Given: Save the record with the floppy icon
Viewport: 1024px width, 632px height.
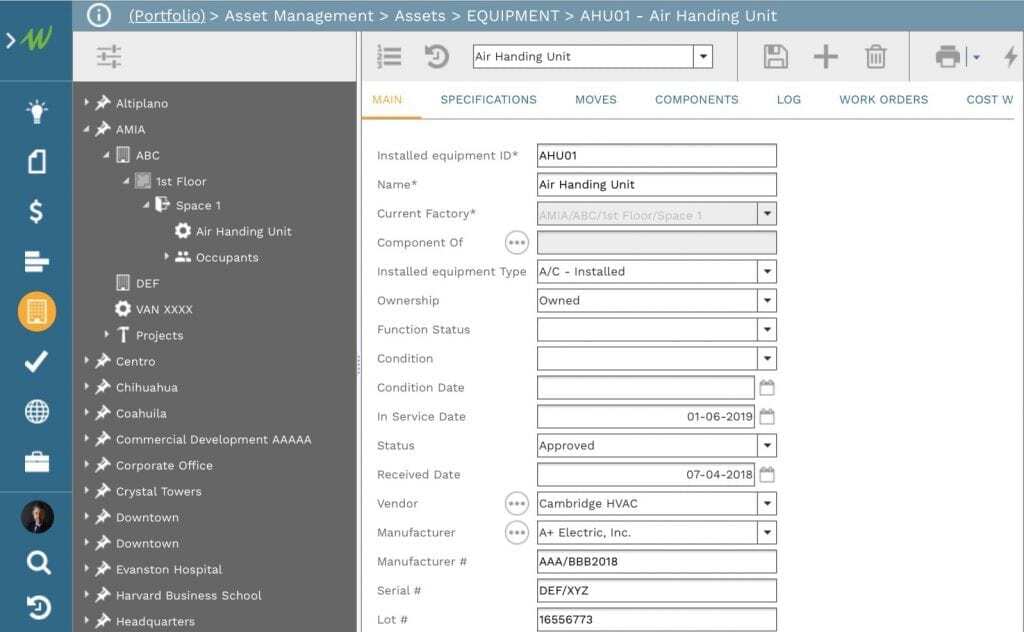Looking at the screenshot, I should [x=776, y=56].
